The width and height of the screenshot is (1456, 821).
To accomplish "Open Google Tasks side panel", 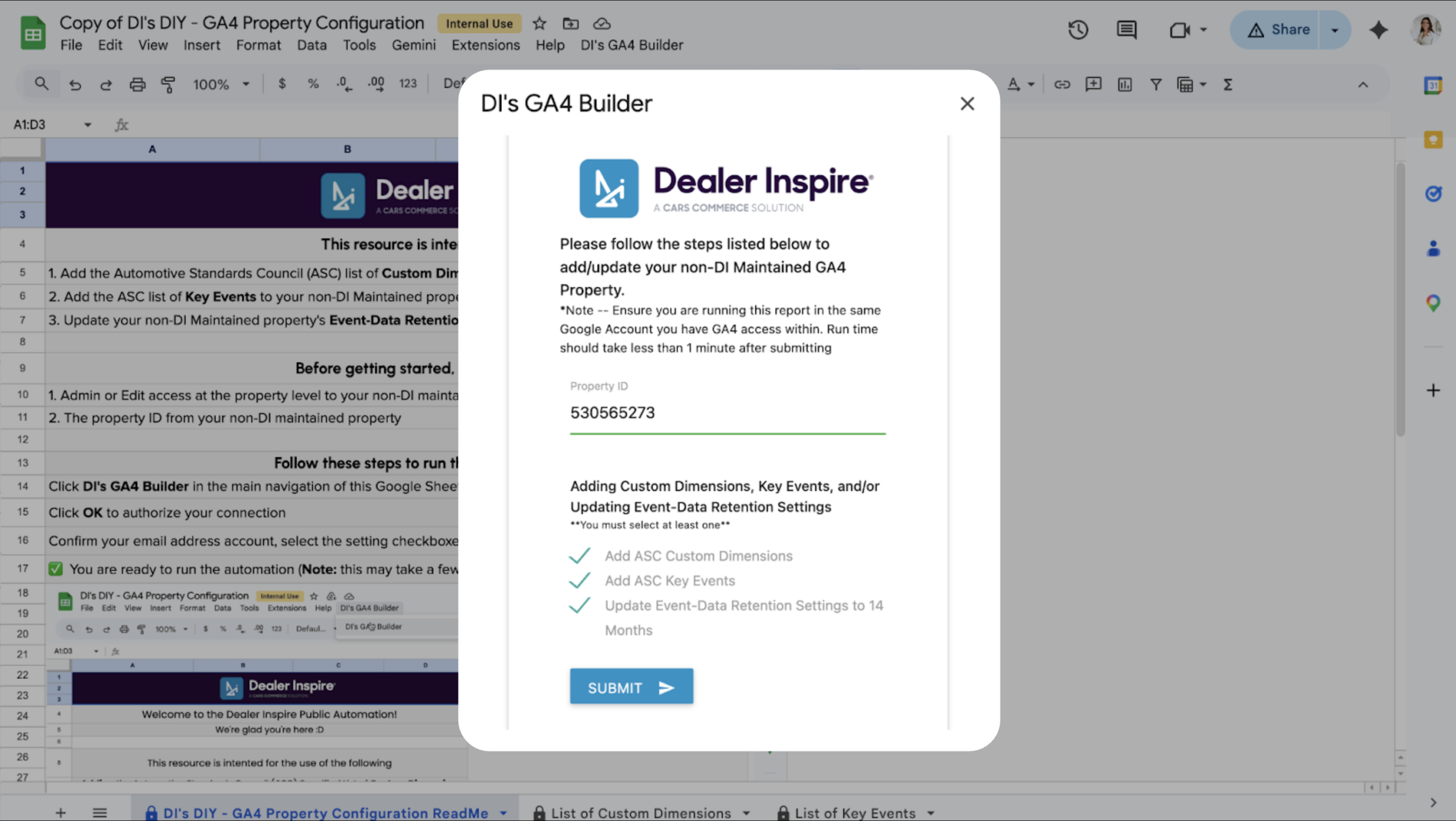I will (x=1433, y=194).
